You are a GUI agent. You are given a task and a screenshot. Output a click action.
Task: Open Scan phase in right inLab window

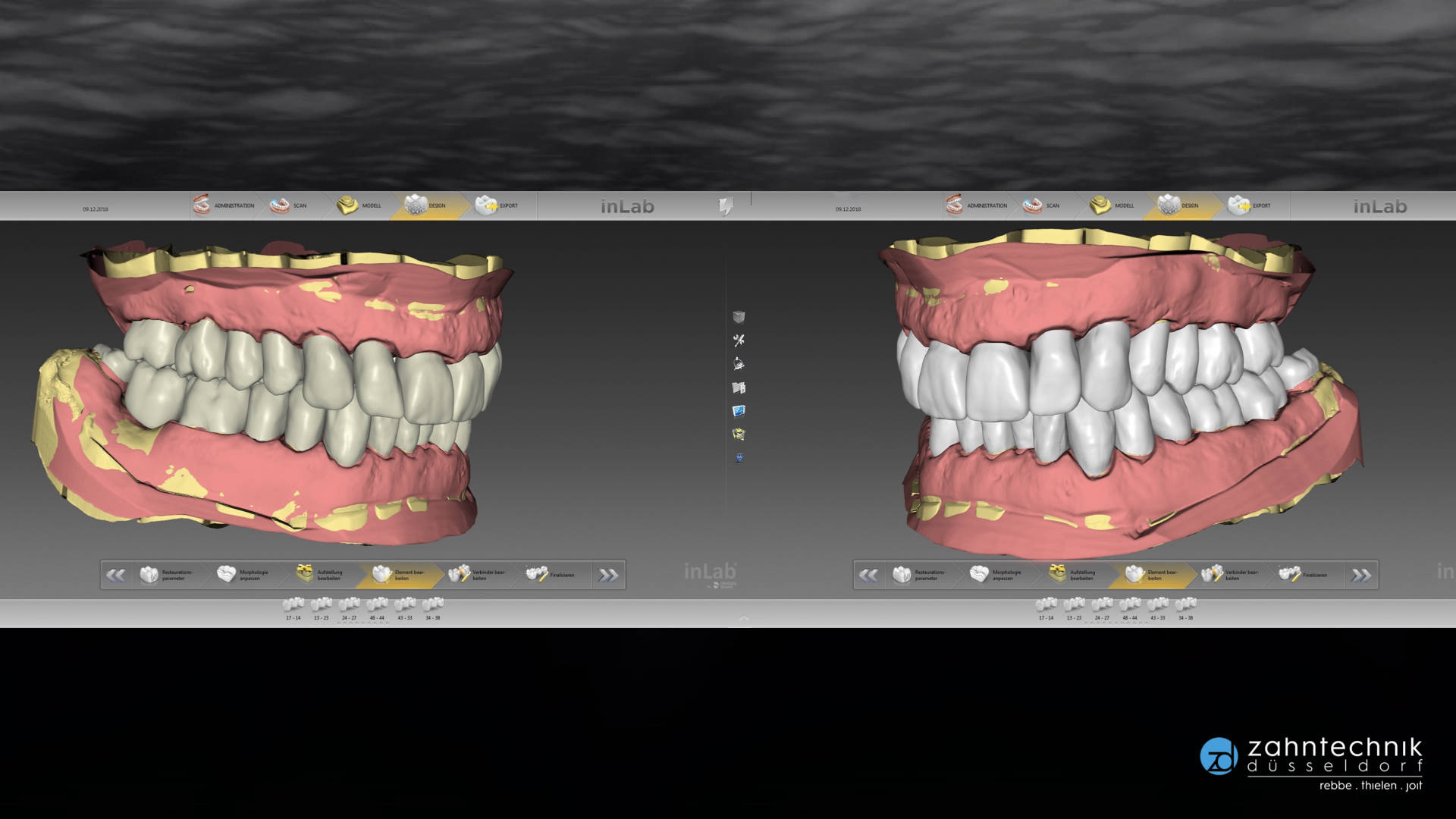click(x=1042, y=206)
